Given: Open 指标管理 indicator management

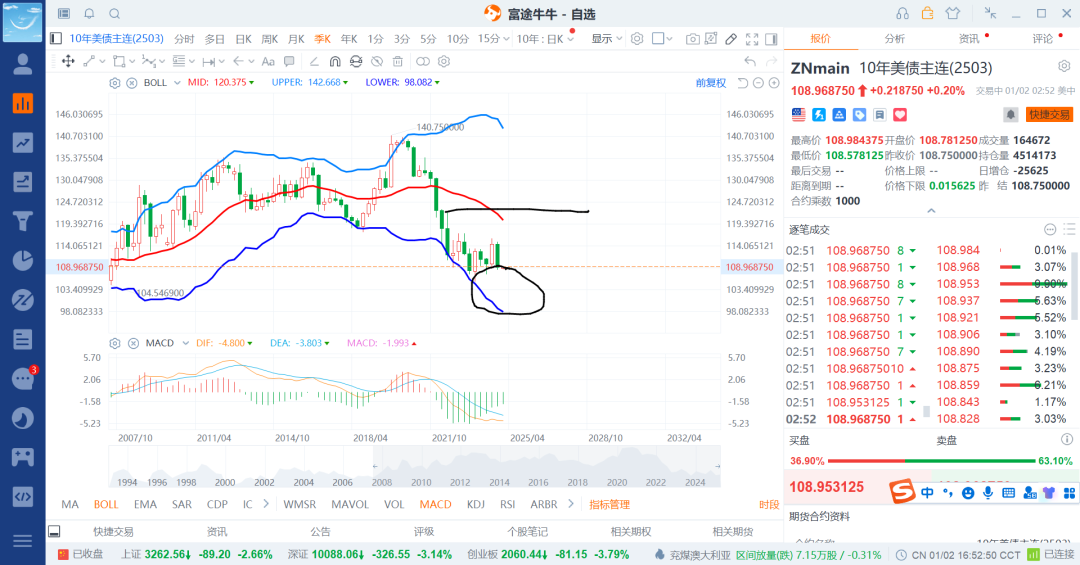Looking at the screenshot, I should click(610, 504).
